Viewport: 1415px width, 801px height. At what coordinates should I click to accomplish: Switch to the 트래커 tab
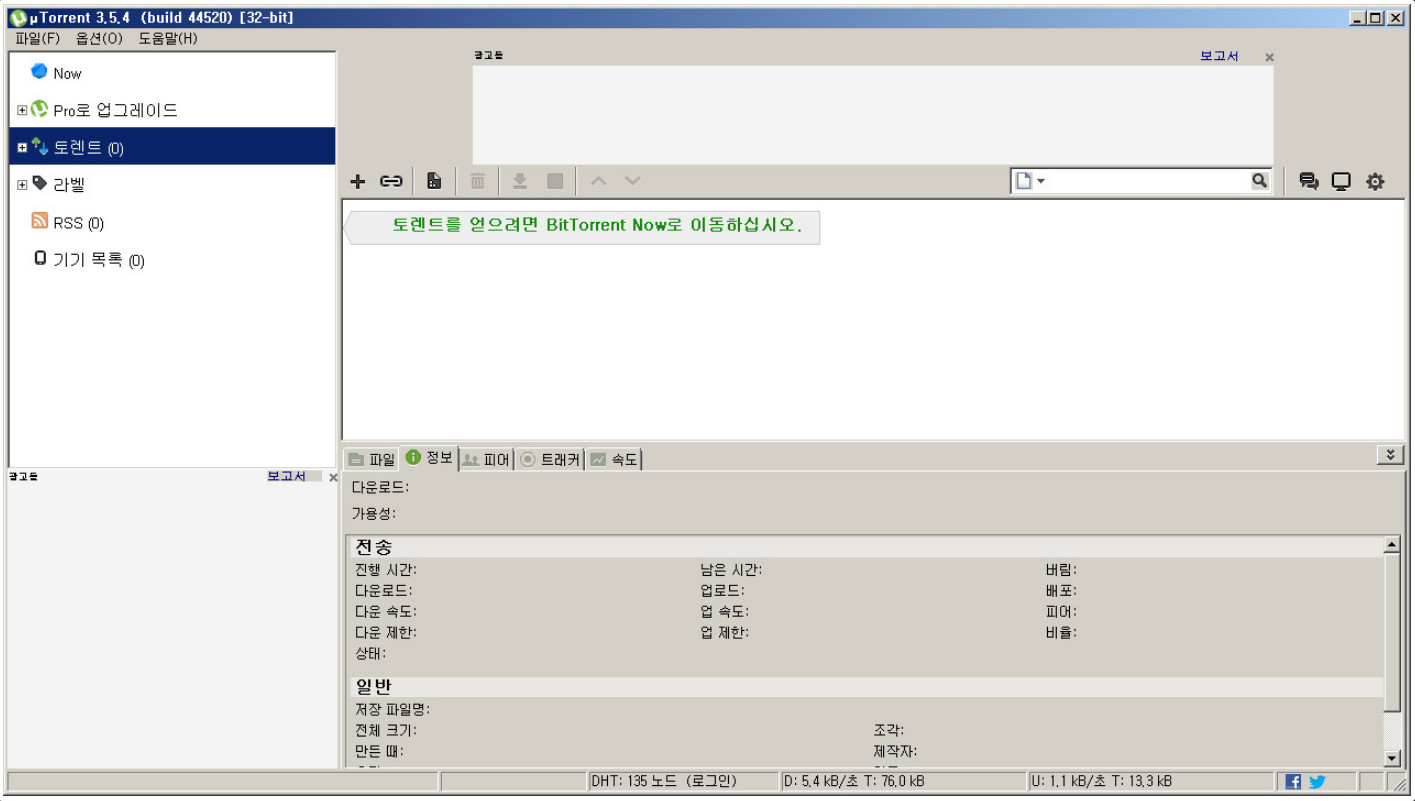point(550,460)
